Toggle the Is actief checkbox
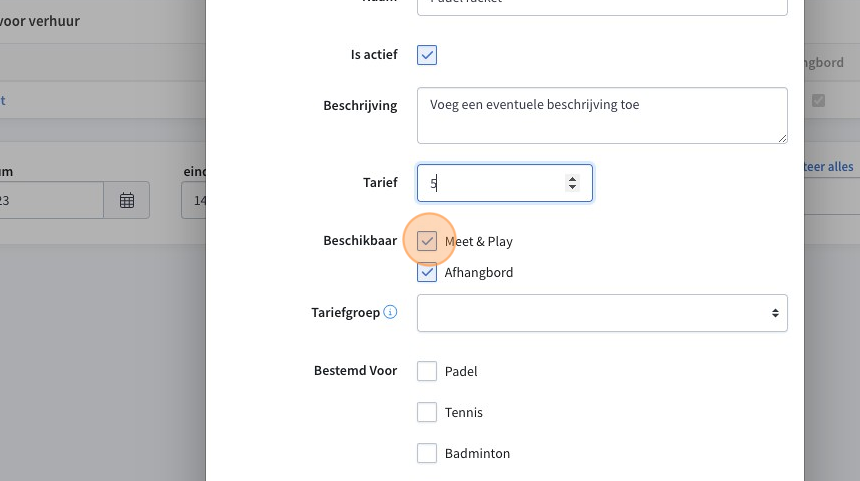The image size is (860, 481). click(x=427, y=55)
